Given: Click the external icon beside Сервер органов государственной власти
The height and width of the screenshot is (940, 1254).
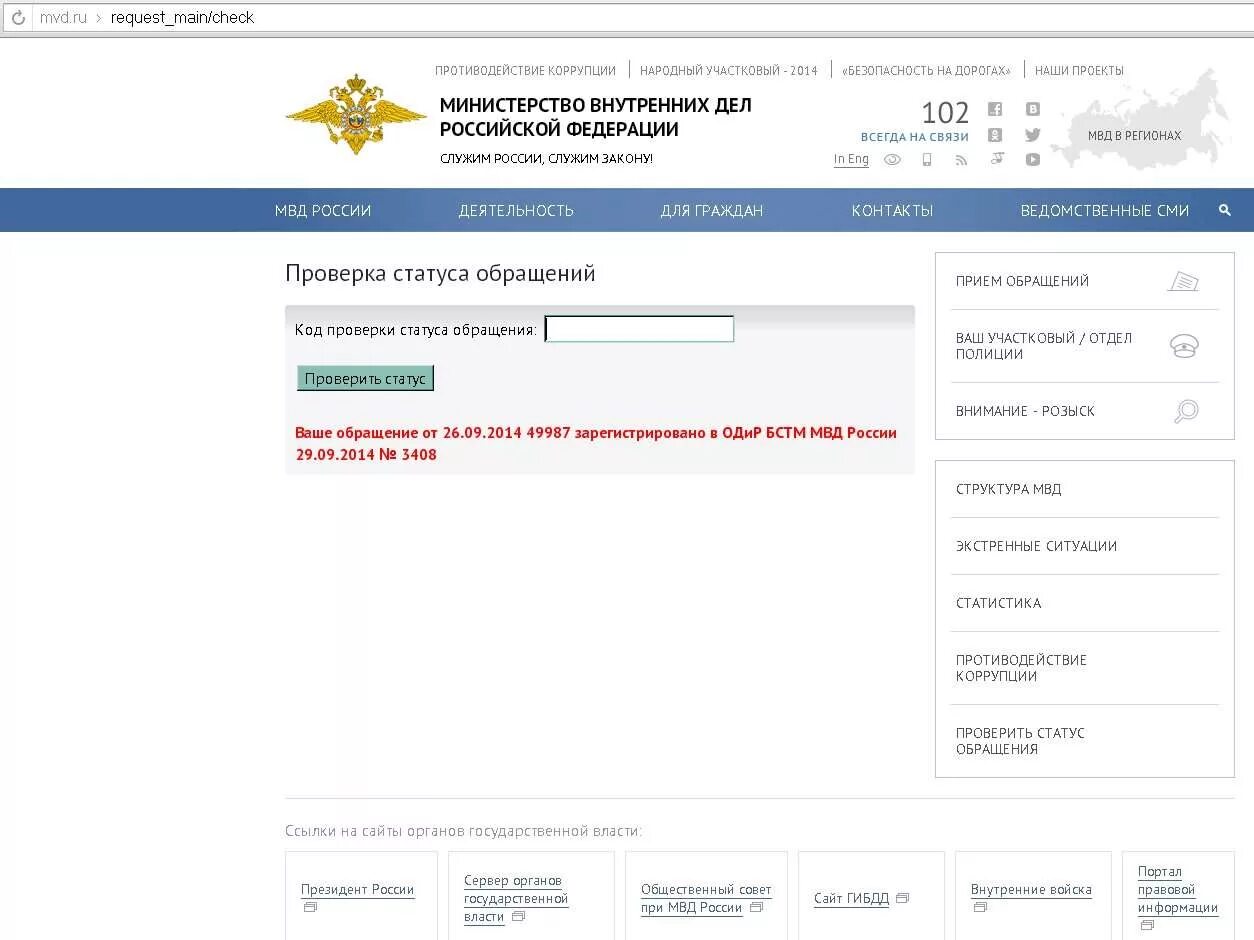Looking at the screenshot, I should coord(518,916).
